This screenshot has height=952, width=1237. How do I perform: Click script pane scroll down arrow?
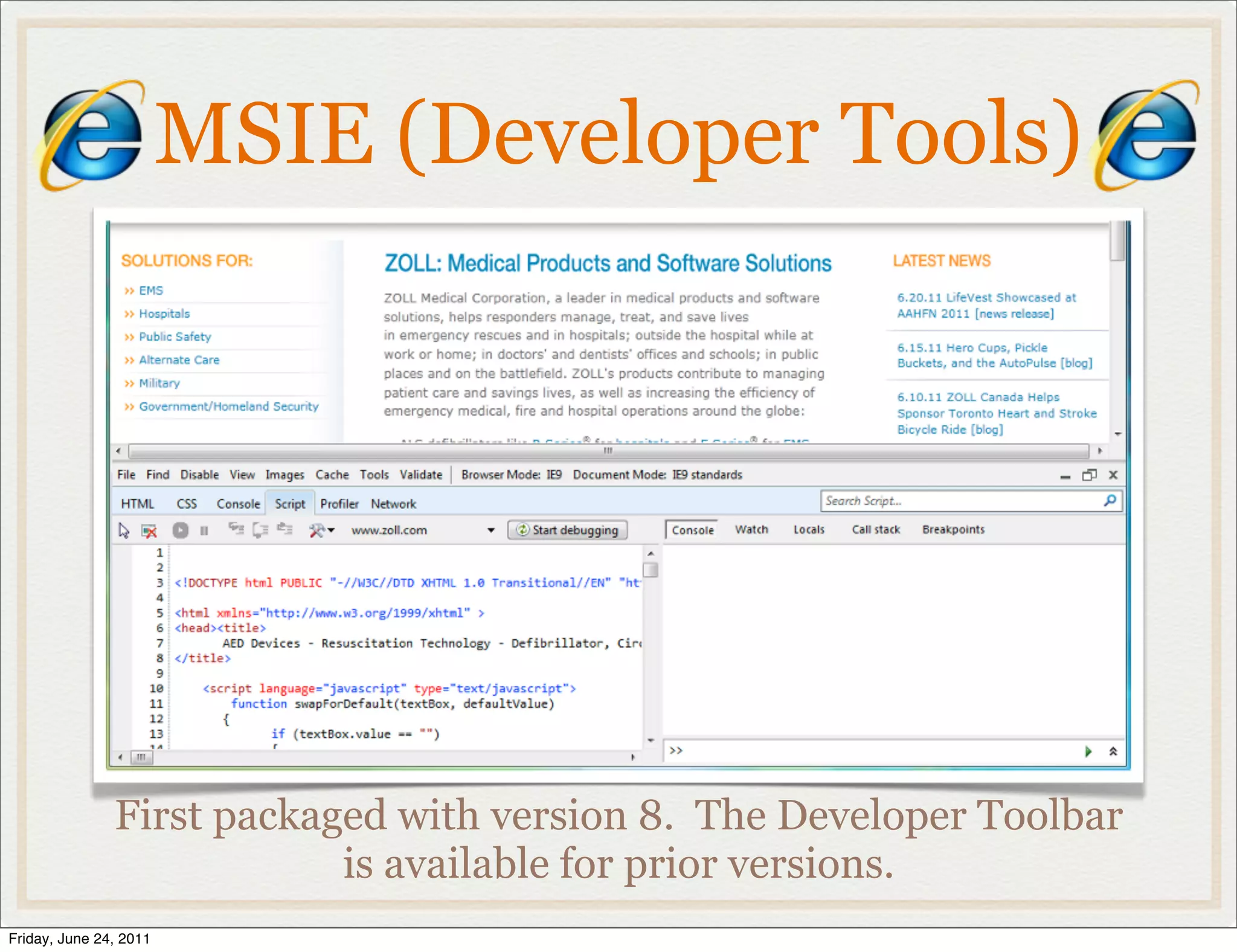pos(651,740)
